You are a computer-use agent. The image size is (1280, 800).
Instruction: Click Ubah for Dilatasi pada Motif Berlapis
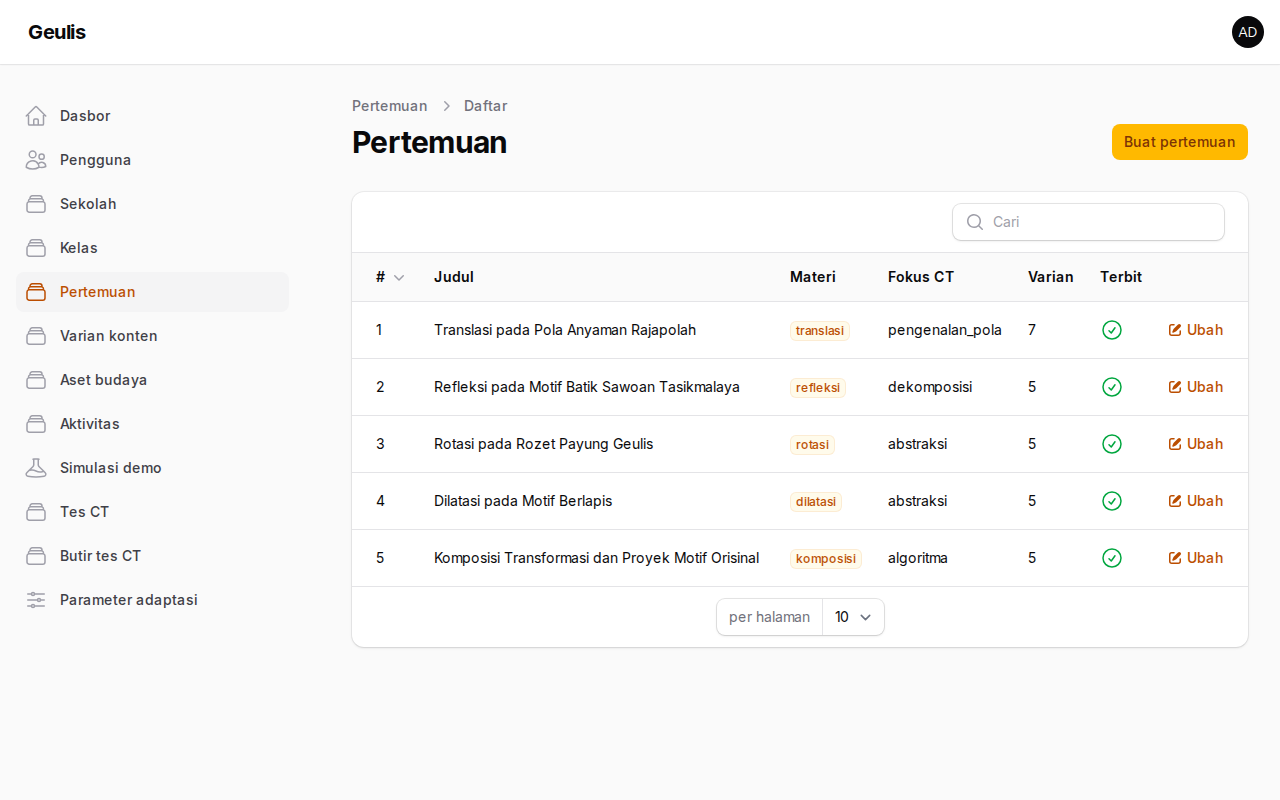(x=1196, y=501)
